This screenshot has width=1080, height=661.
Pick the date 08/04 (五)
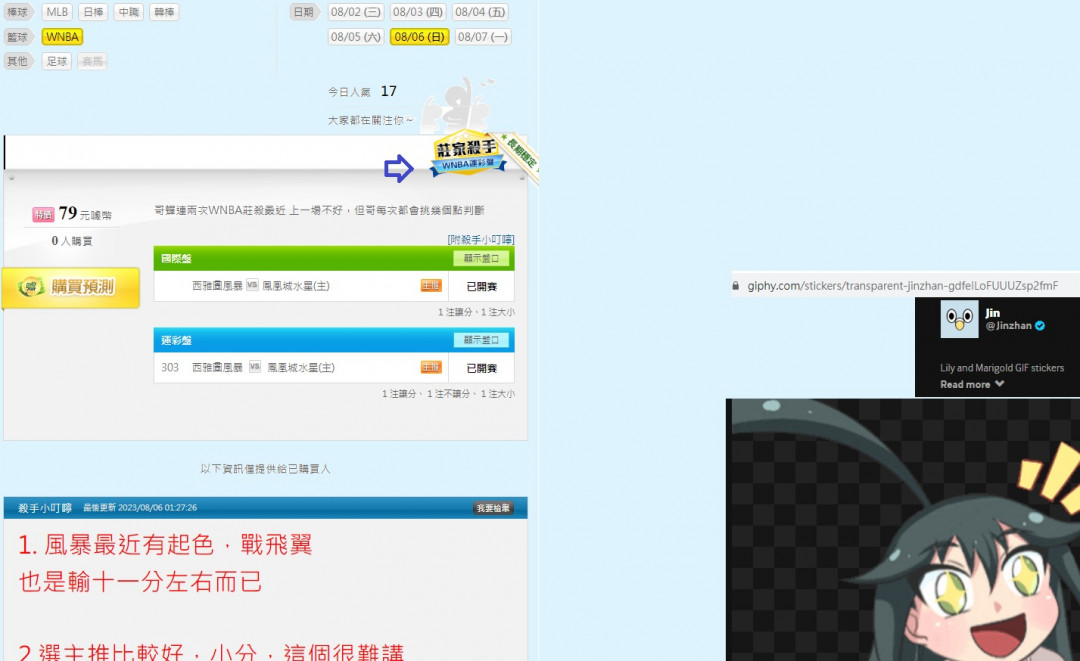[480, 12]
